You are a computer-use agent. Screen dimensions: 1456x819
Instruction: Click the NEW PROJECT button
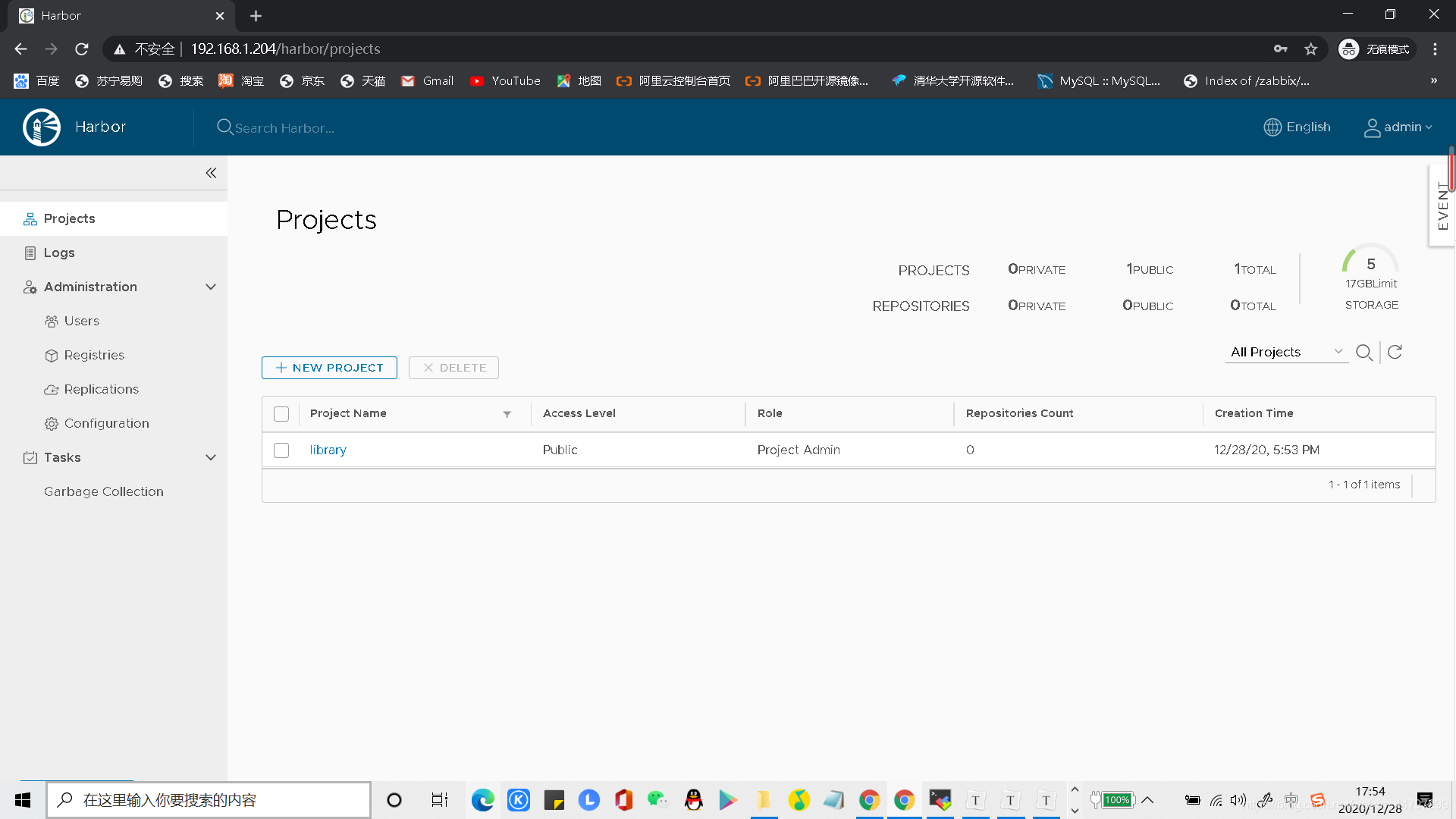click(329, 368)
